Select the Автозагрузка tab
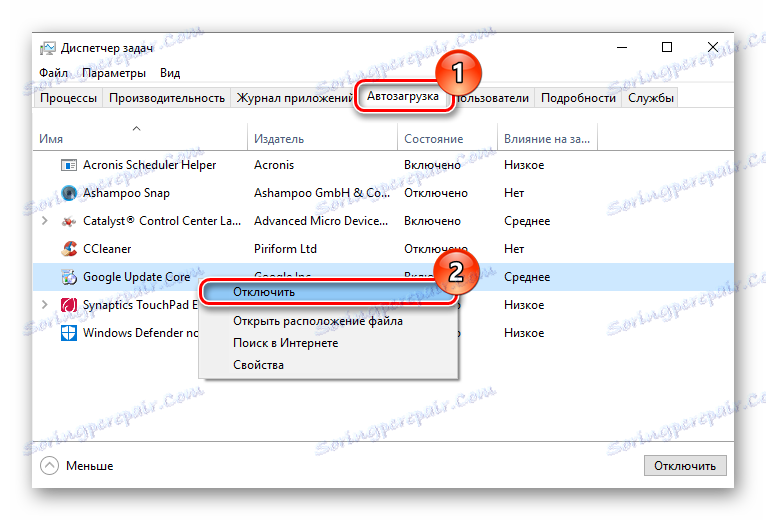Image resolution: width=766 pixels, height=520 pixels. point(403,96)
